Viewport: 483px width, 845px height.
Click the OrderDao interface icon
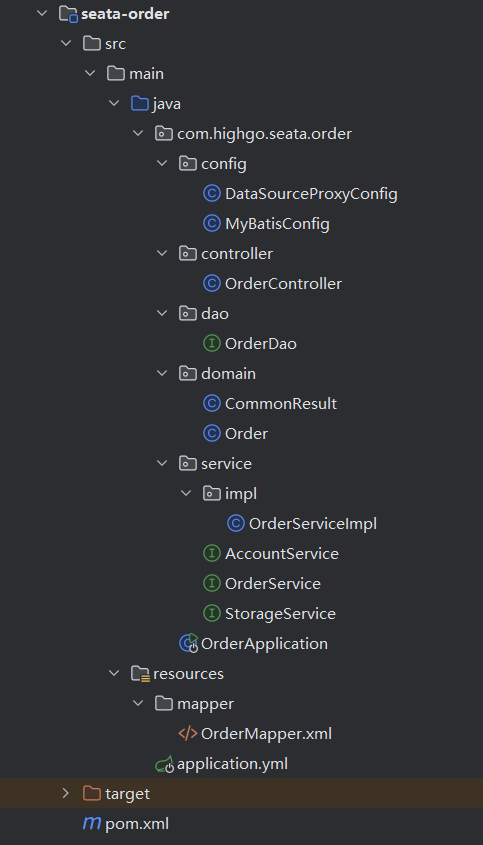tap(212, 343)
